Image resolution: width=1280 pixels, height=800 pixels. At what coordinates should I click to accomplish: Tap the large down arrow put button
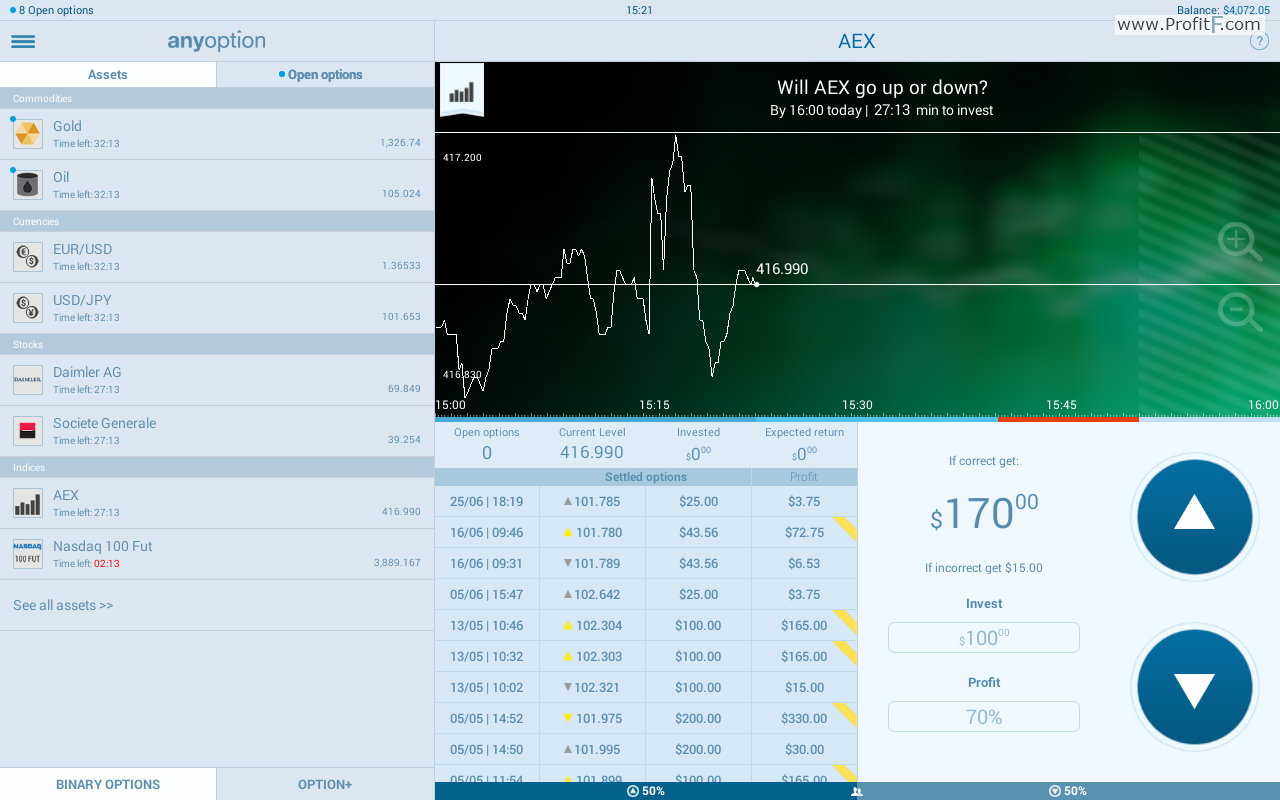click(x=1194, y=687)
